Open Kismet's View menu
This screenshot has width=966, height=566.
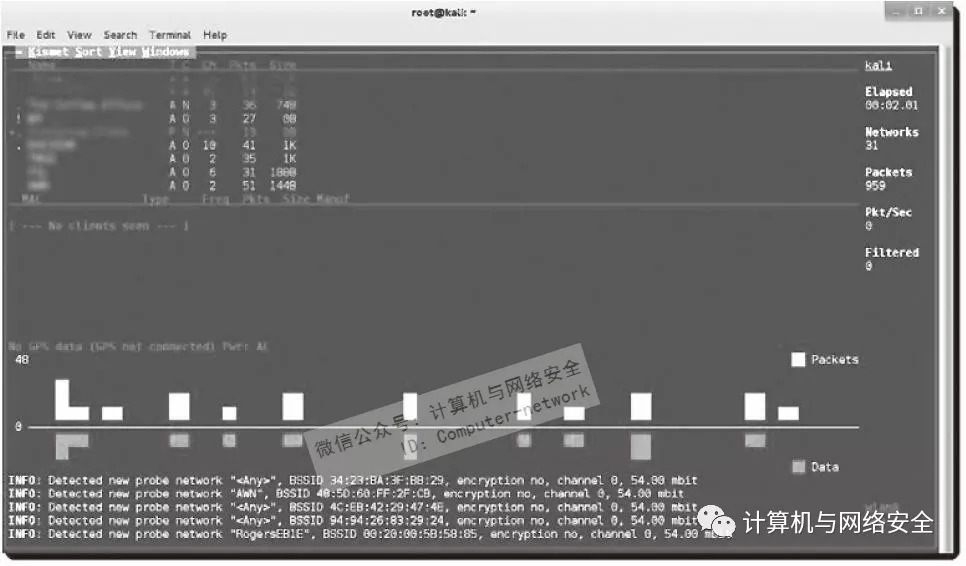122,52
